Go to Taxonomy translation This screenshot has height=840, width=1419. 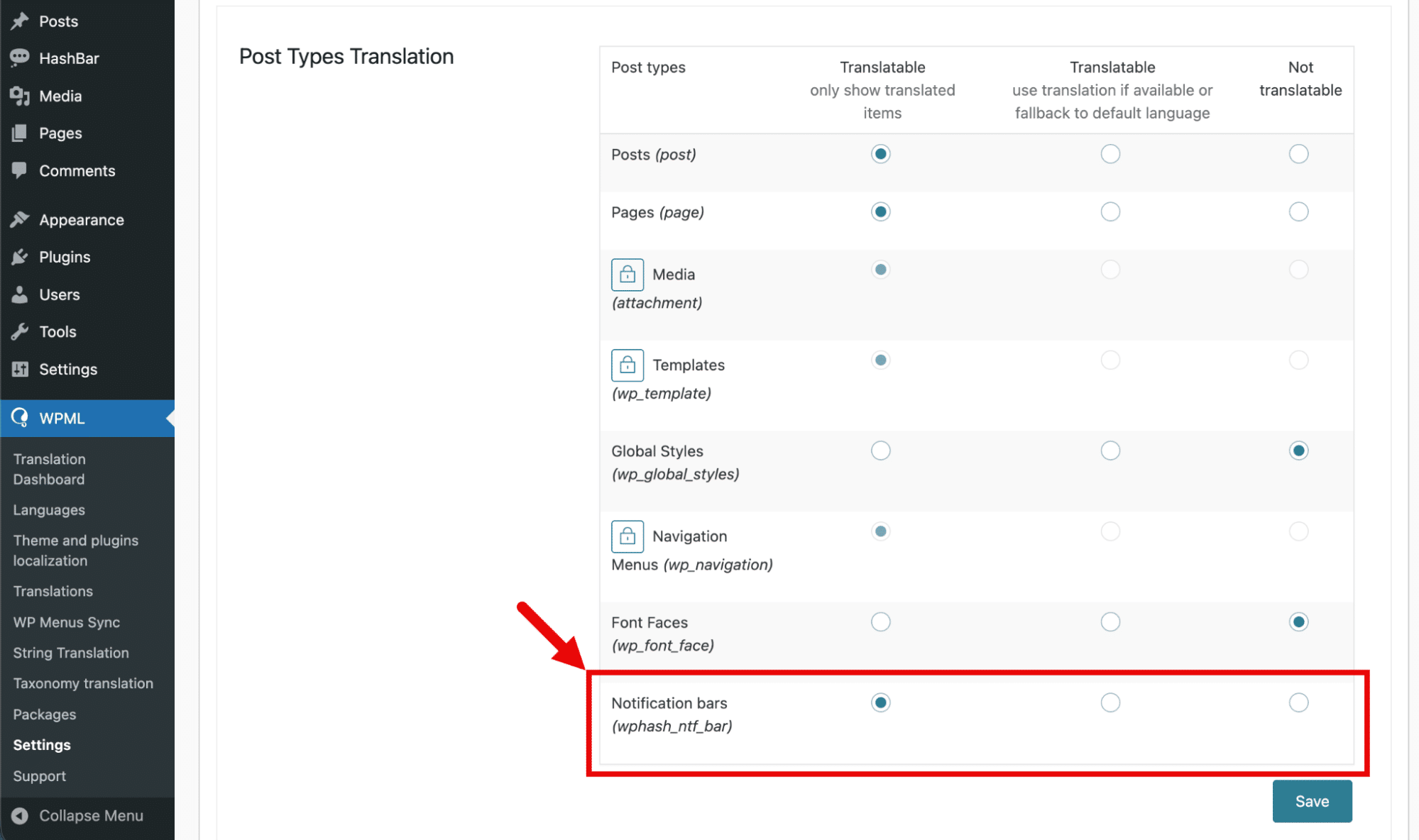(82, 683)
